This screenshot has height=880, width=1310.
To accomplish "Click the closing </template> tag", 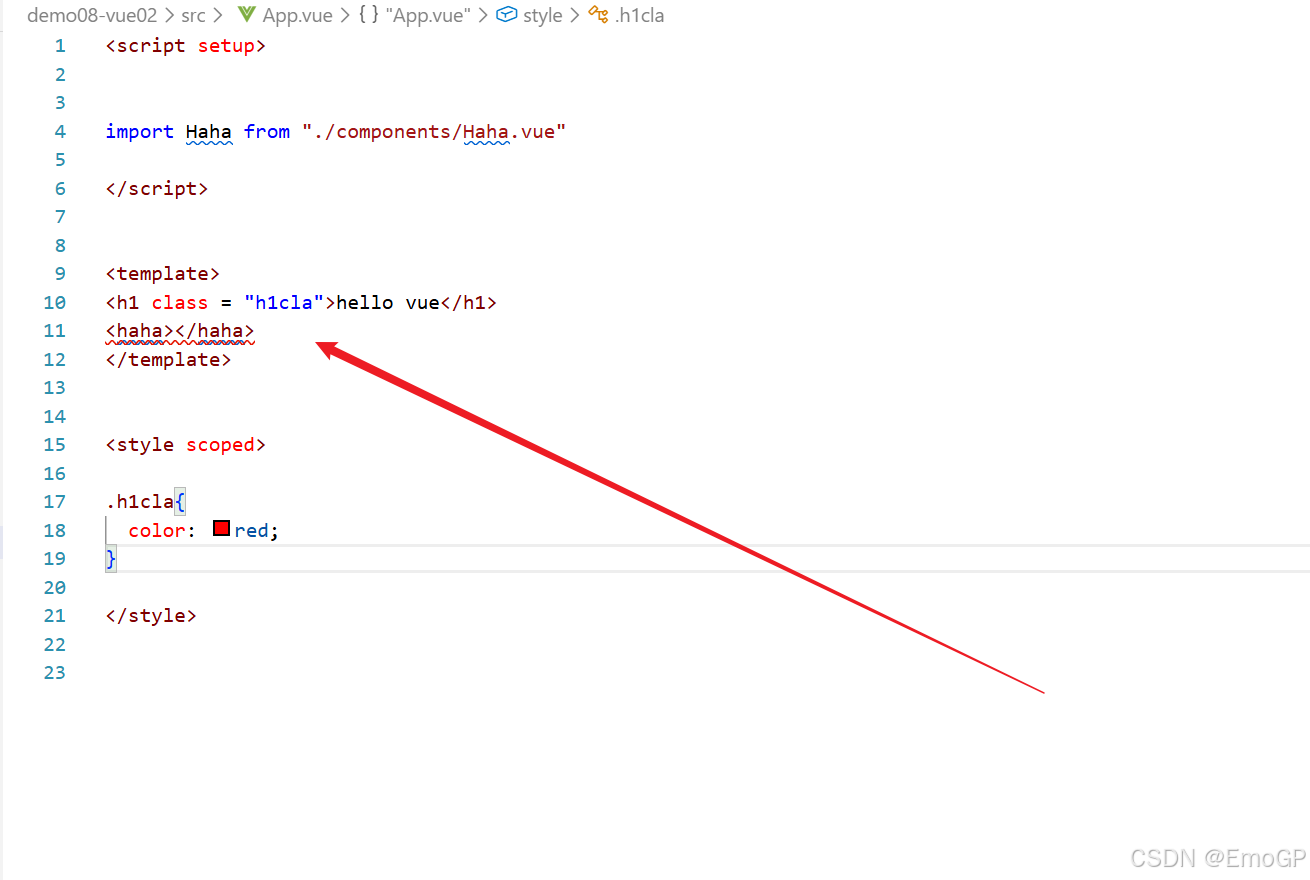I will [x=169, y=359].
